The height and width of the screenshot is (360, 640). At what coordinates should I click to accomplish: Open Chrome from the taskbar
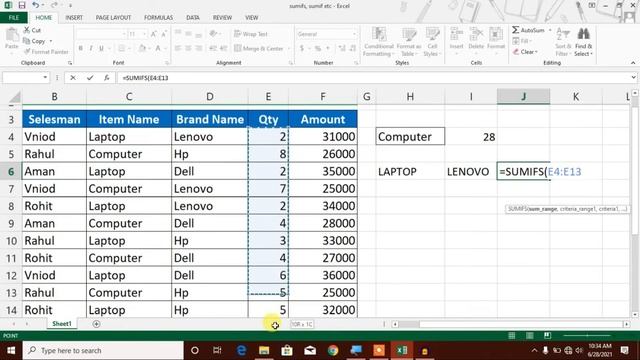[x=333, y=350]
